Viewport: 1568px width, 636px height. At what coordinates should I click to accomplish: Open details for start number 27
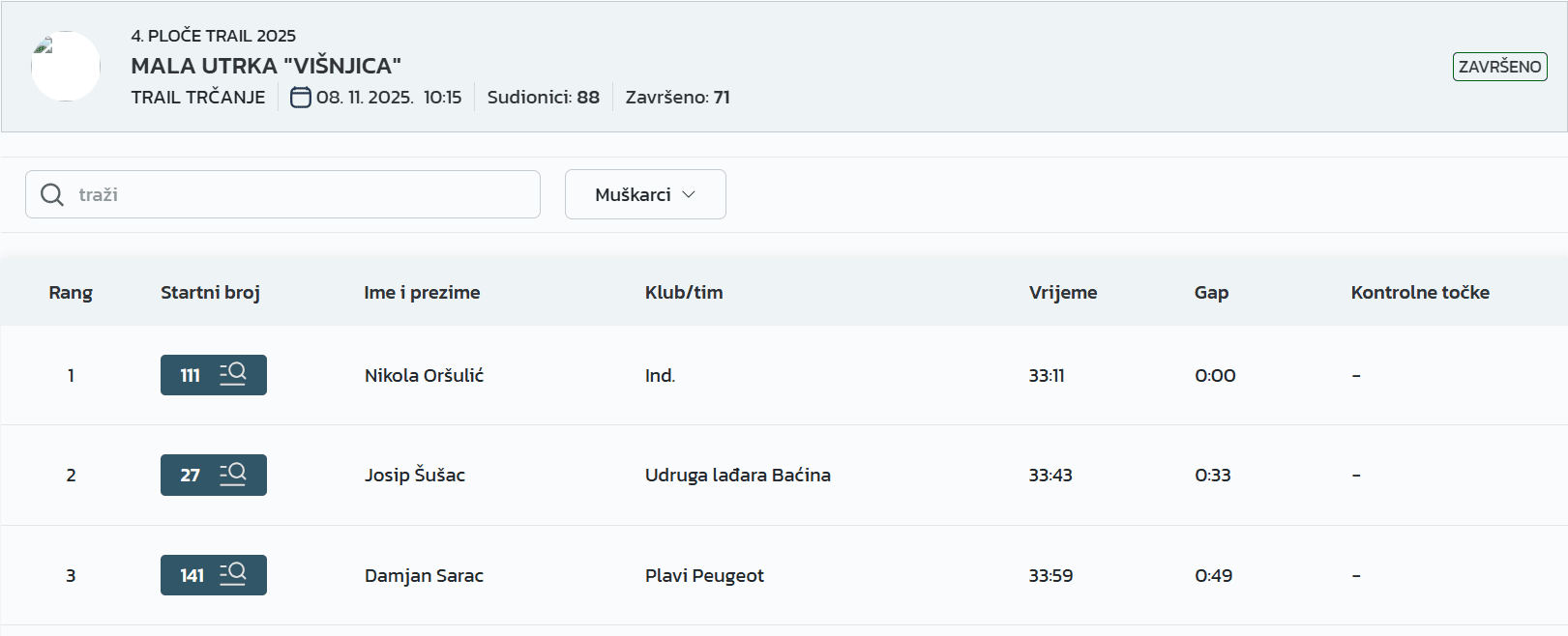(214, 475)
